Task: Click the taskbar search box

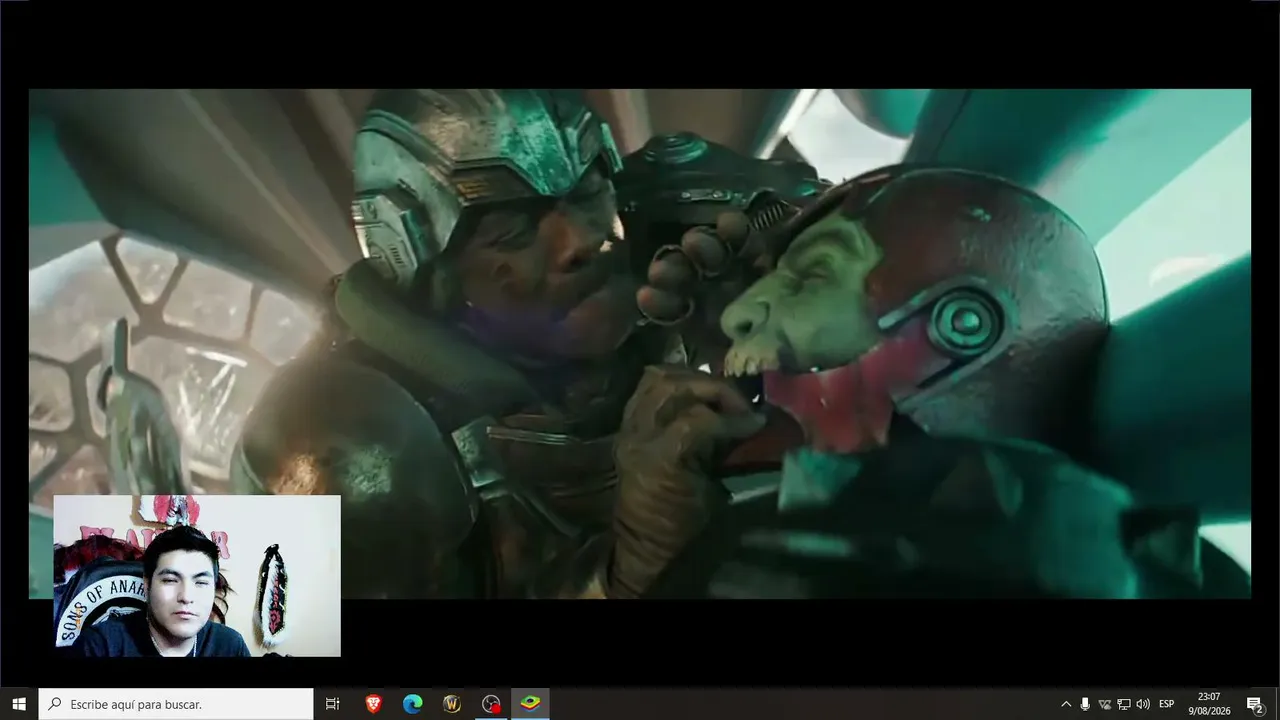Action: 176,704
